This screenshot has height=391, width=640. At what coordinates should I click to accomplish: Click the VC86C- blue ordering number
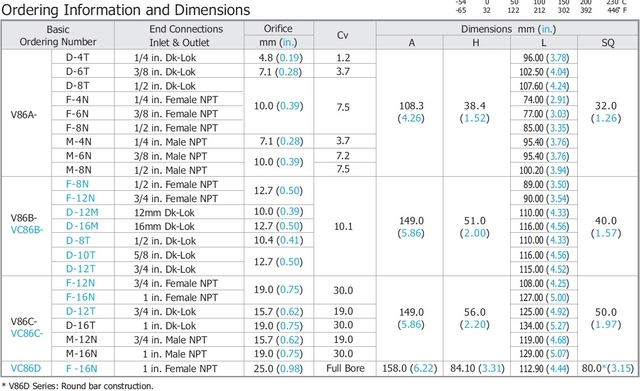[x=27, y=333]
